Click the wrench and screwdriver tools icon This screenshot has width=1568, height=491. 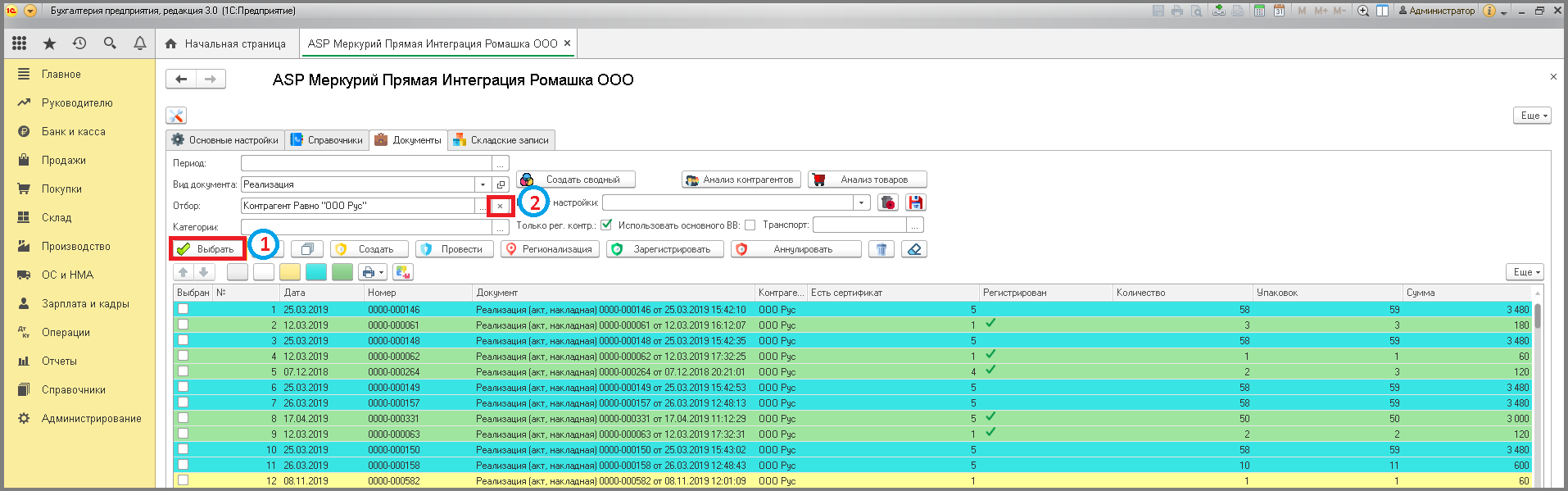(x=176, y=116)
